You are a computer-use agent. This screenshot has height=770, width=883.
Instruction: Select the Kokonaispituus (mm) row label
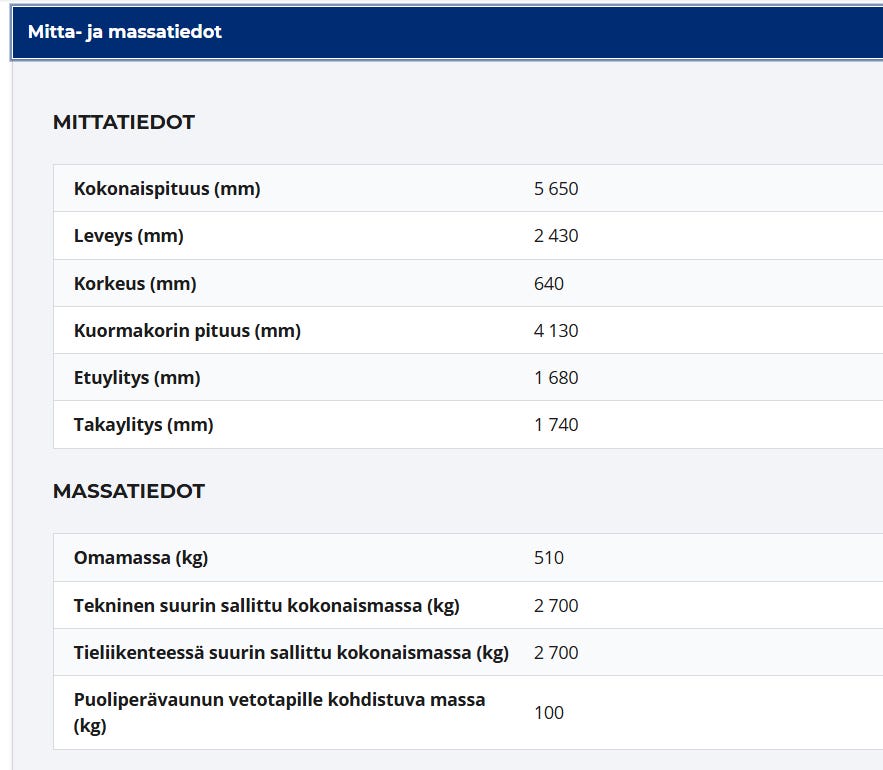pyautogui.click(x=167, y=189)
